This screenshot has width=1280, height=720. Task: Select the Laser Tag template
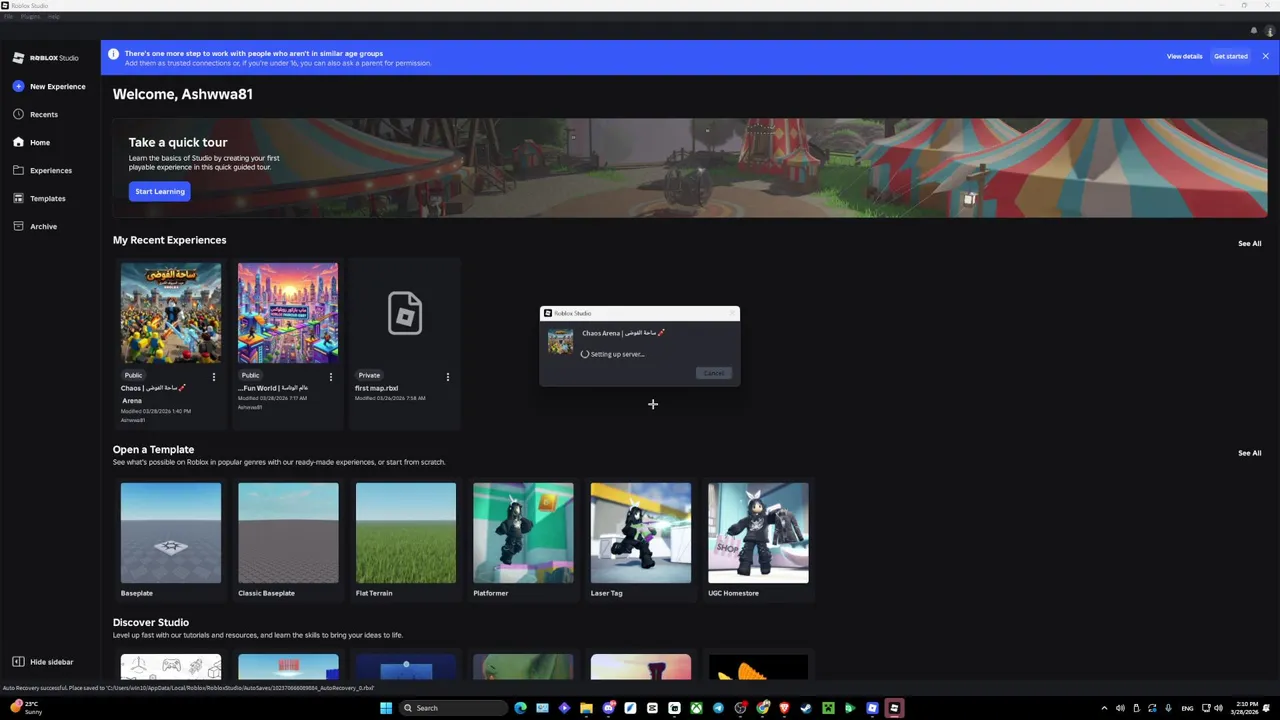tap(640, 533)
